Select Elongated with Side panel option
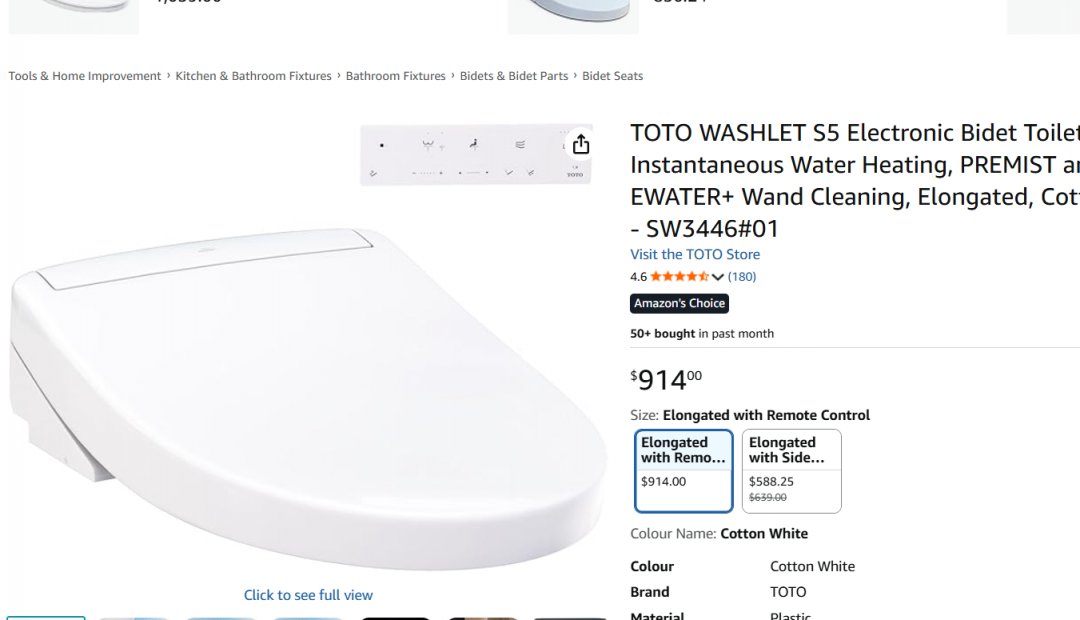1080x620 pixels. pyautogui.click(x=791, y=471)
